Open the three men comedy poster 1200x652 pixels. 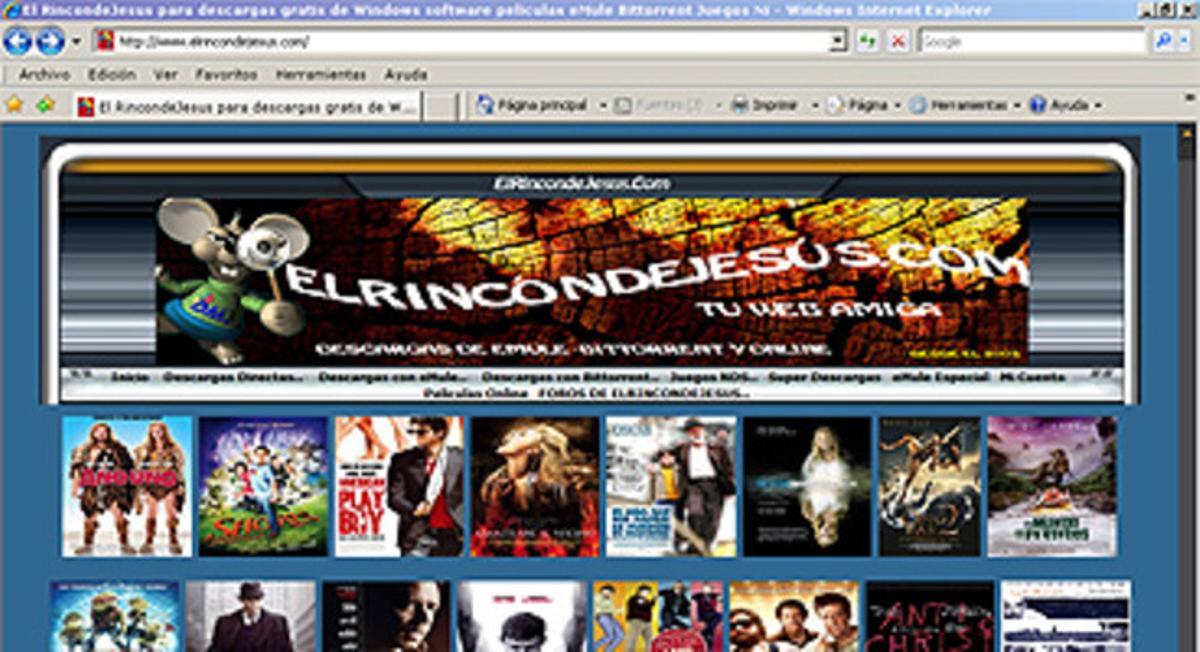794,616
